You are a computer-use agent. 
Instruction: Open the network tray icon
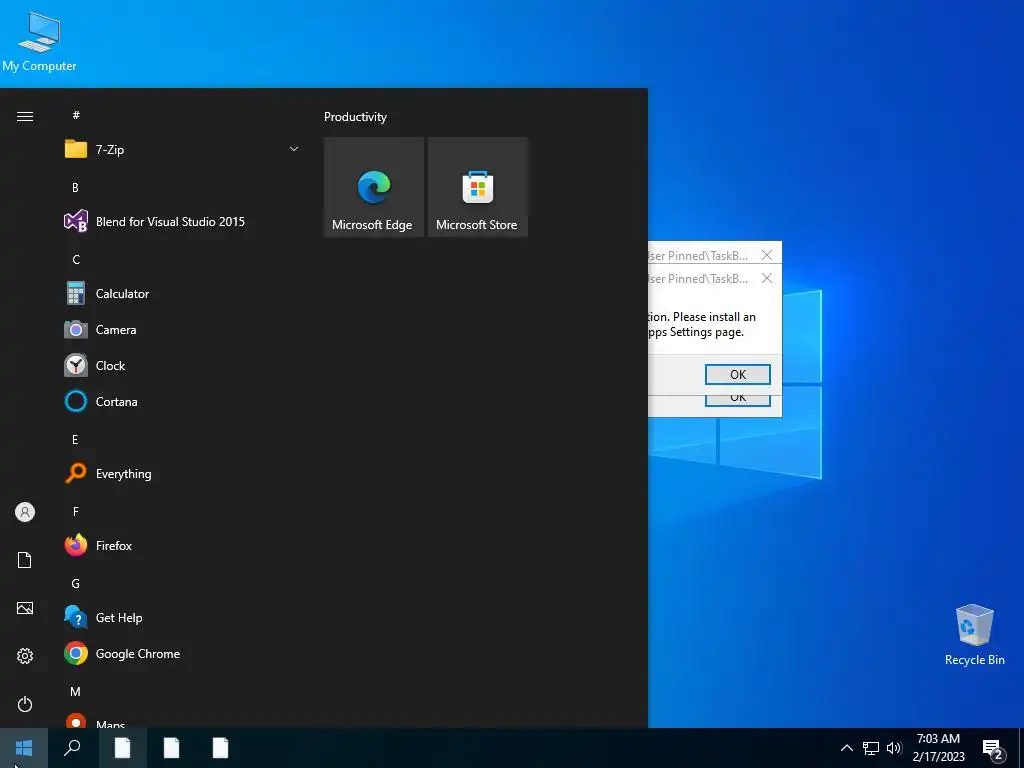871,748
